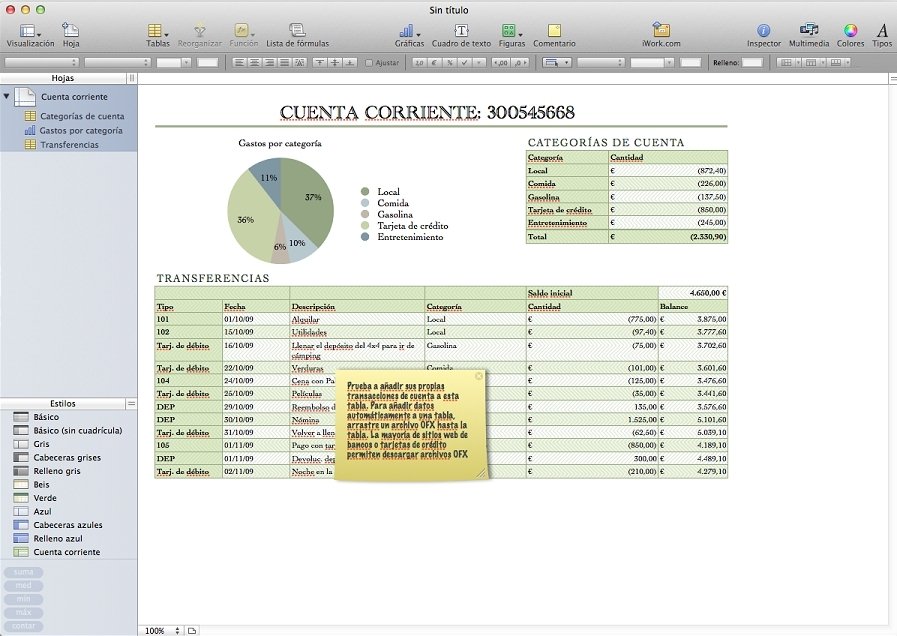
Task: Click the suma quick calculation button
Action: tap(23, 572)
